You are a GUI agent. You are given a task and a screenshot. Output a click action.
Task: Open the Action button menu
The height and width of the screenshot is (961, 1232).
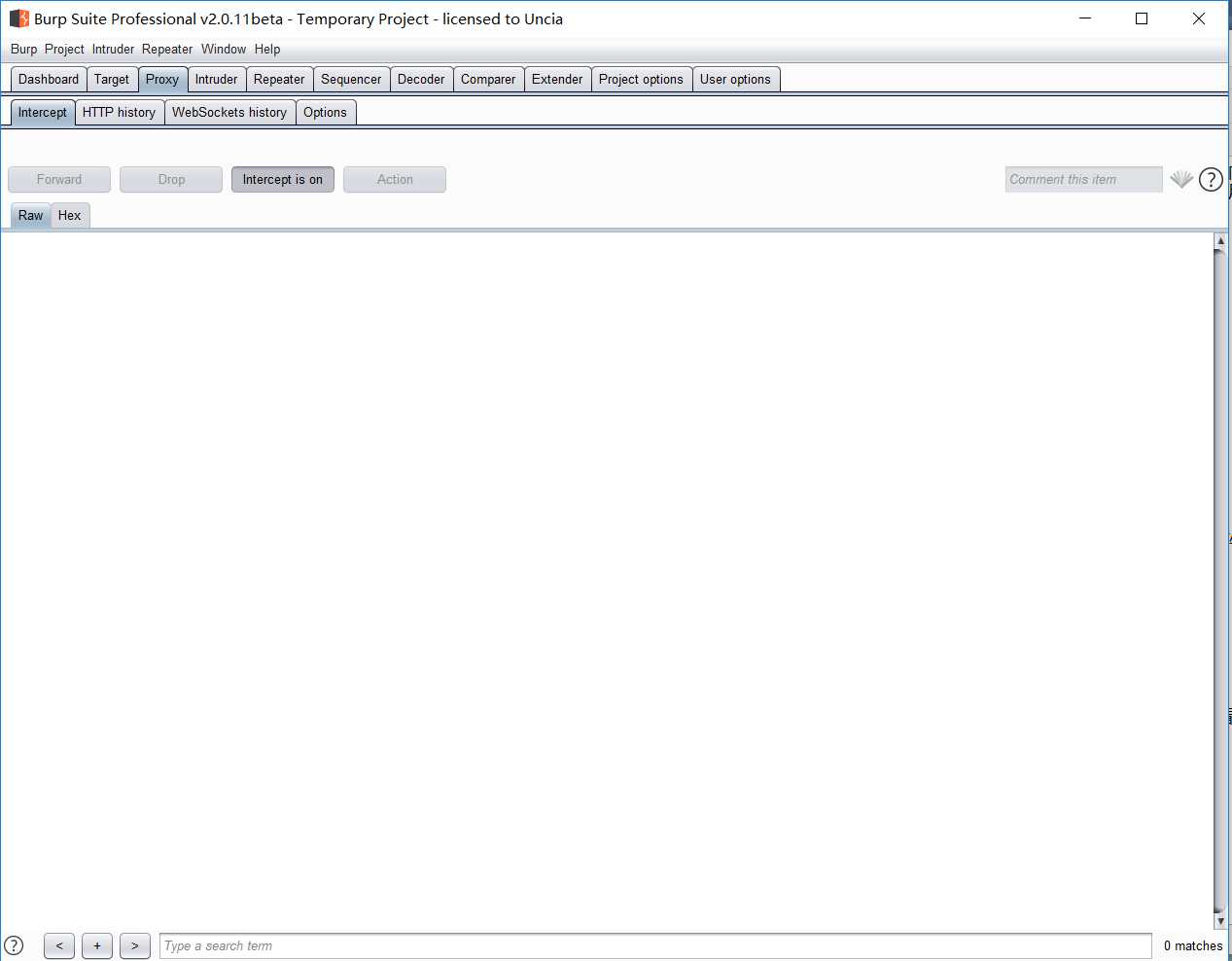[395, 179]
